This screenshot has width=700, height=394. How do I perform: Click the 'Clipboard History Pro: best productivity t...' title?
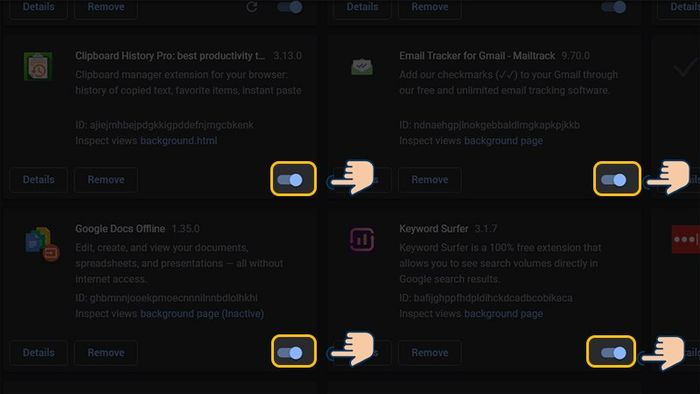[170, 56]
